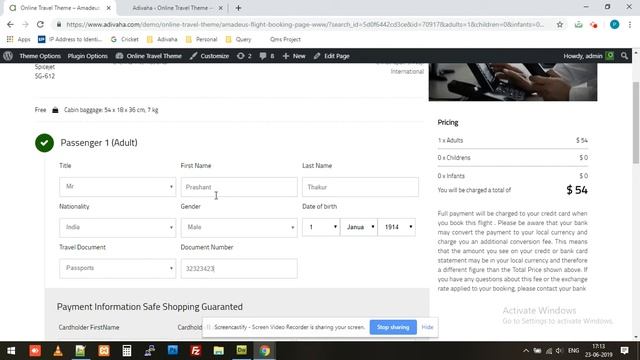This screenshot has width=640, height=360.
Task: Click the booking agent photo thumbnail
Action: pyautogui.click(x=513, y=82)
